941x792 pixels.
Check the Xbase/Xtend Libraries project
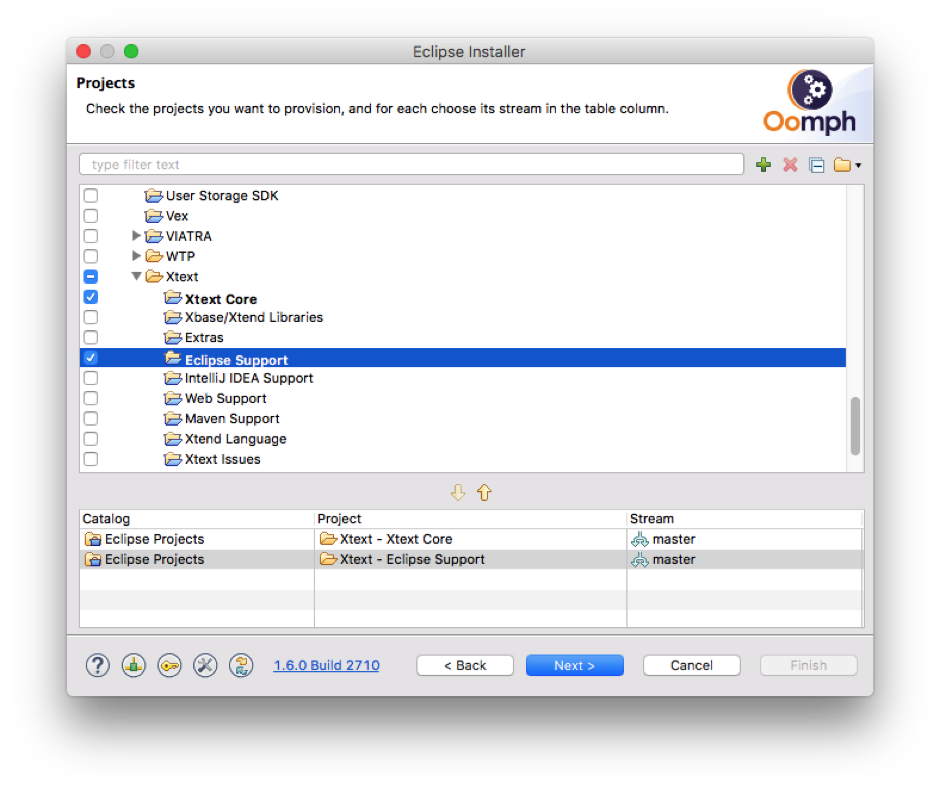[x=90, y=317]
